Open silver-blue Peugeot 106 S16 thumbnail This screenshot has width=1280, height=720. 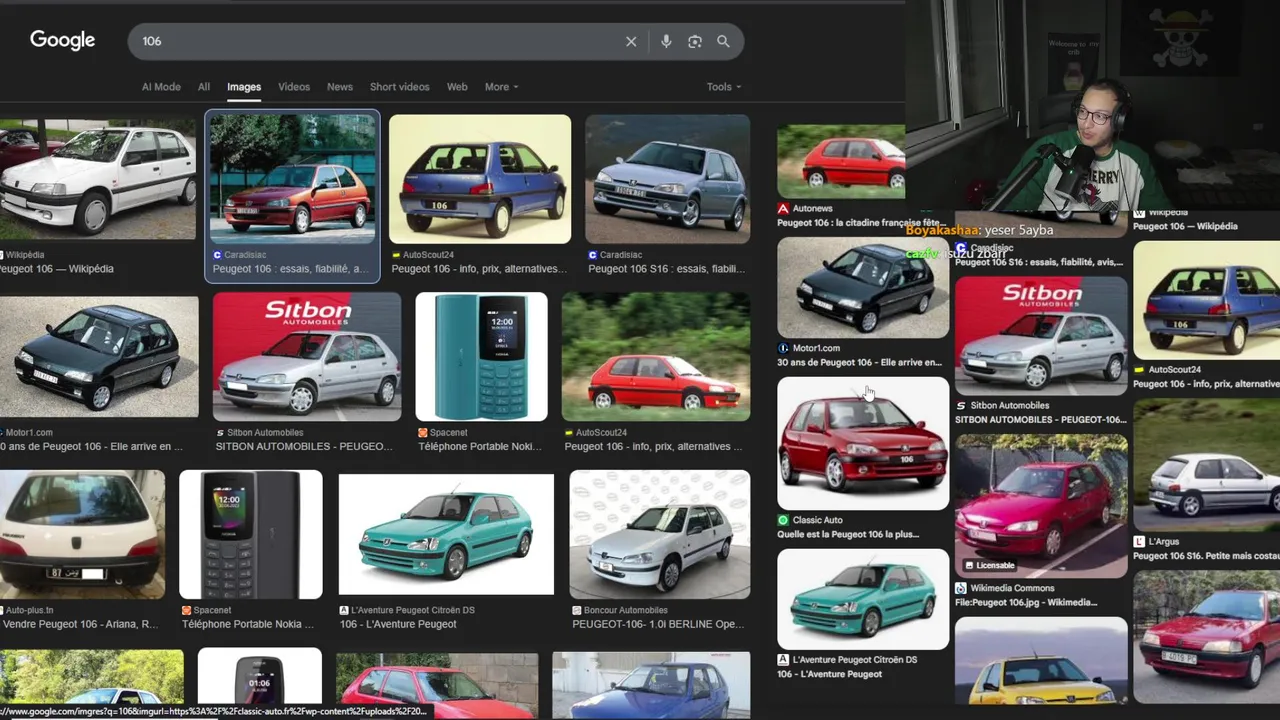667,179
